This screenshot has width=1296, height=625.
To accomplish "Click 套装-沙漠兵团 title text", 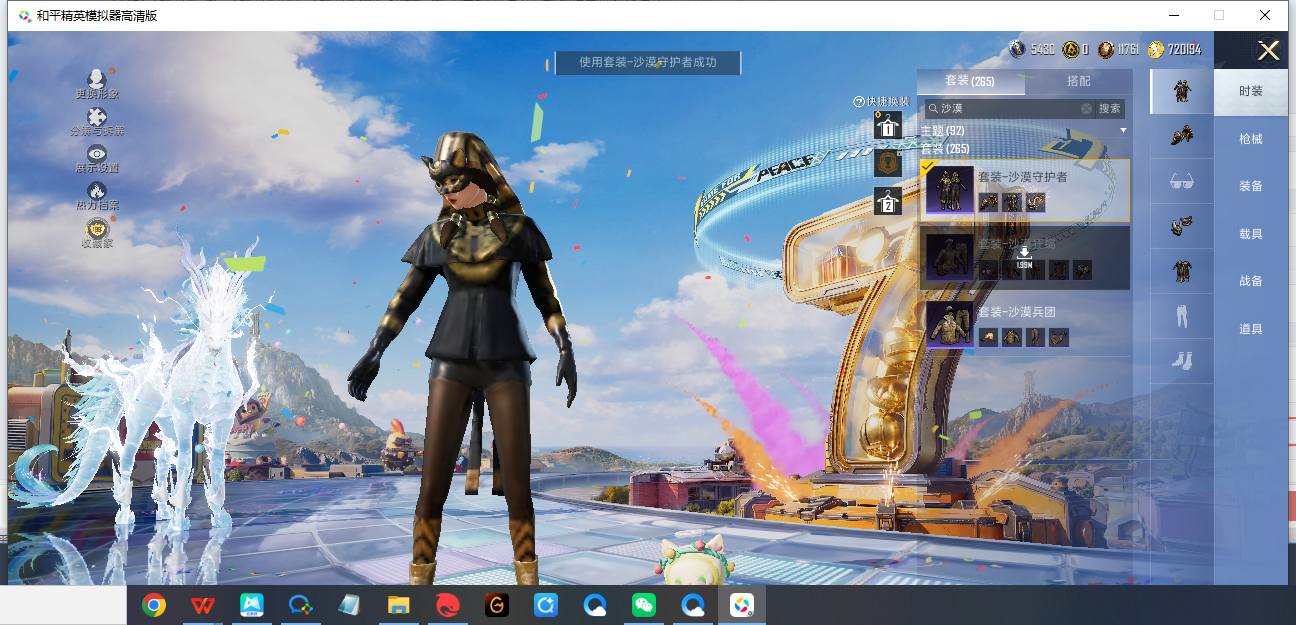I will tap(1016, 312).
